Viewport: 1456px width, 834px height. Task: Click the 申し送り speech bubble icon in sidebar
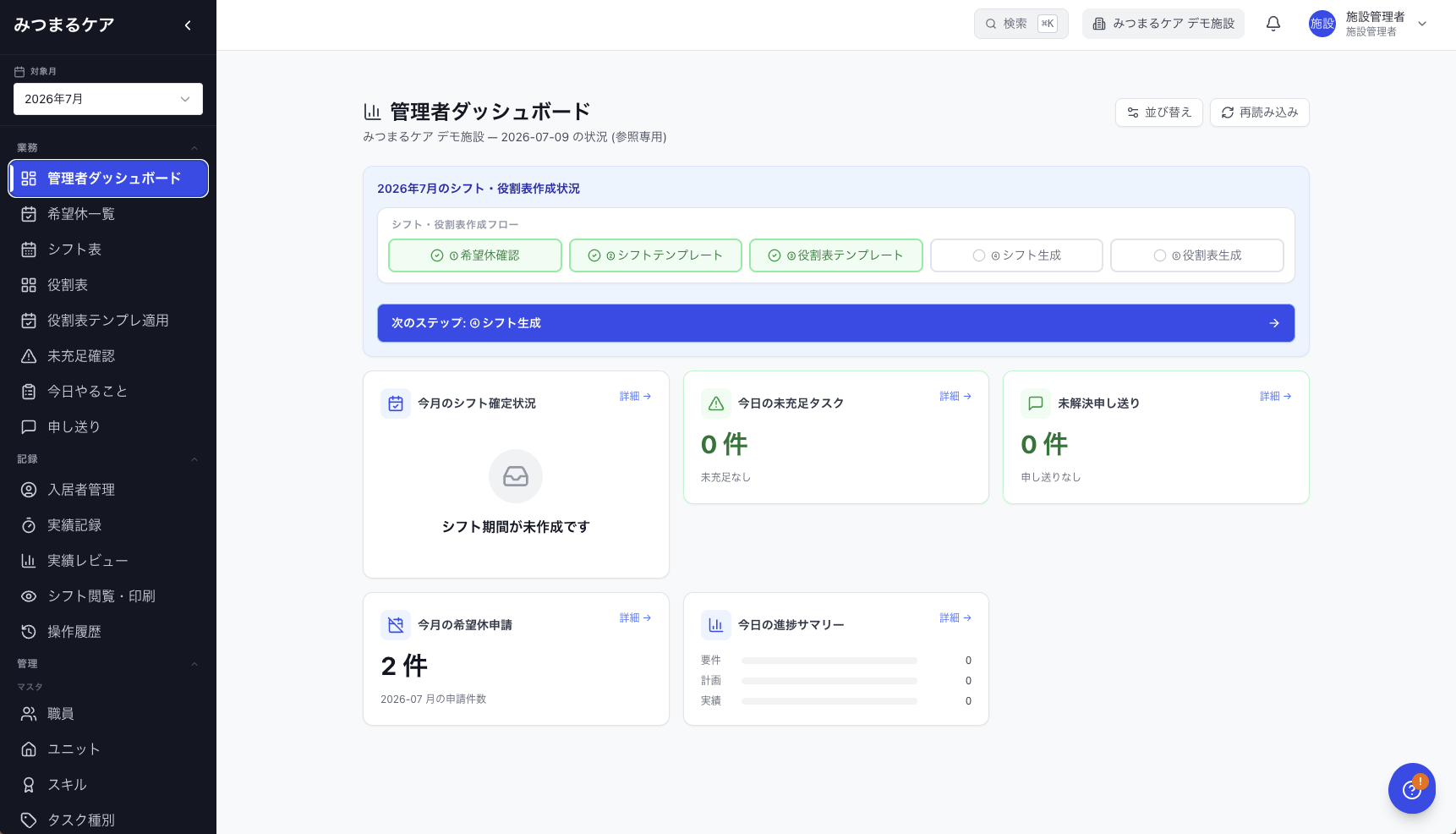pos(29,427)
